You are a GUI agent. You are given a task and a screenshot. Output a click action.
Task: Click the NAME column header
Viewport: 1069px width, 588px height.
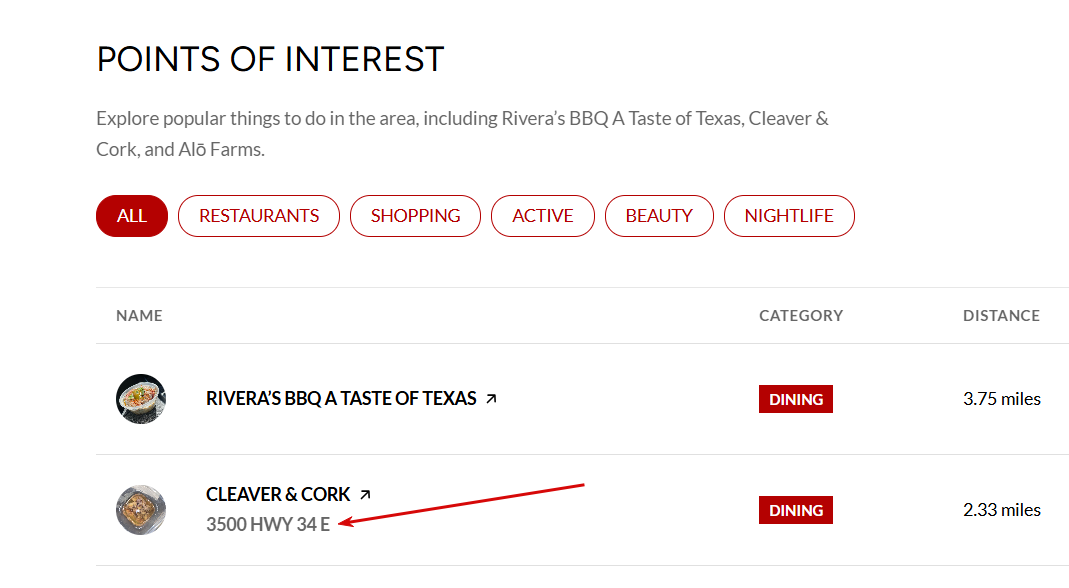click(139, 316)
